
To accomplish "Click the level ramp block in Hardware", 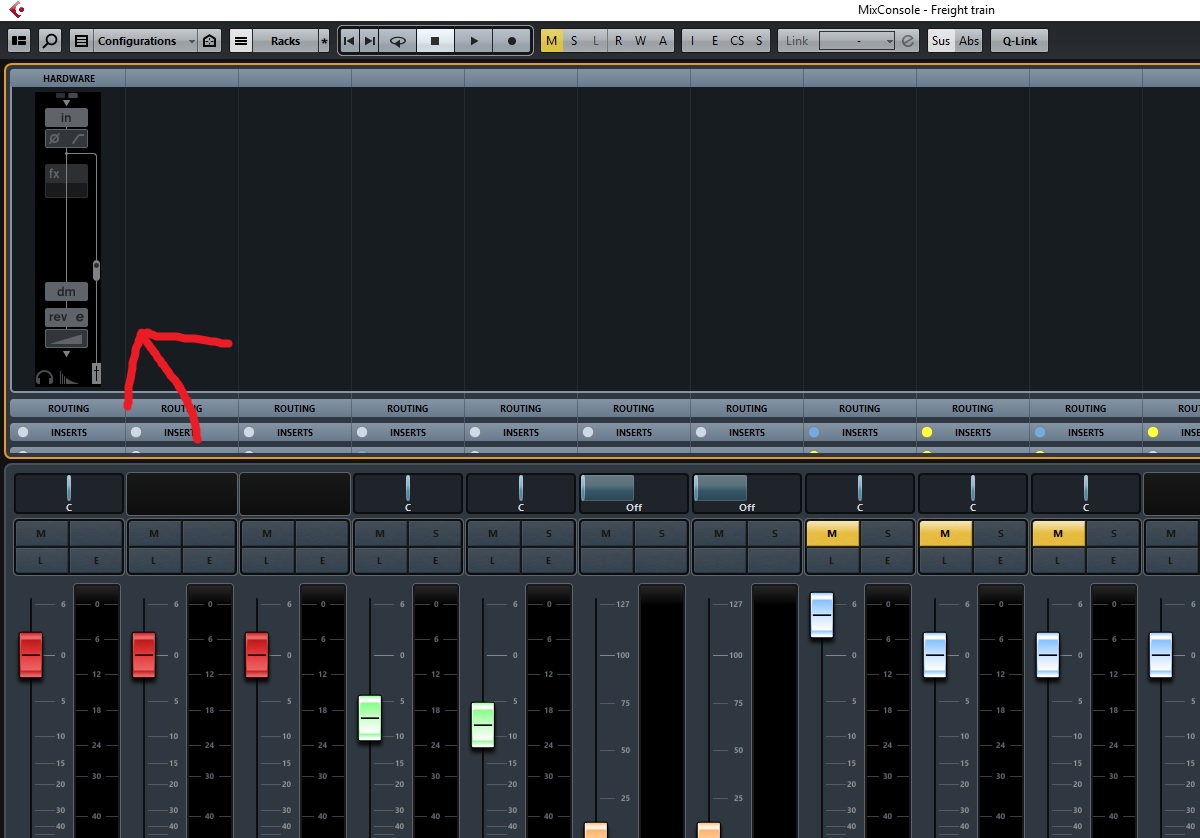I will point(66,339).
